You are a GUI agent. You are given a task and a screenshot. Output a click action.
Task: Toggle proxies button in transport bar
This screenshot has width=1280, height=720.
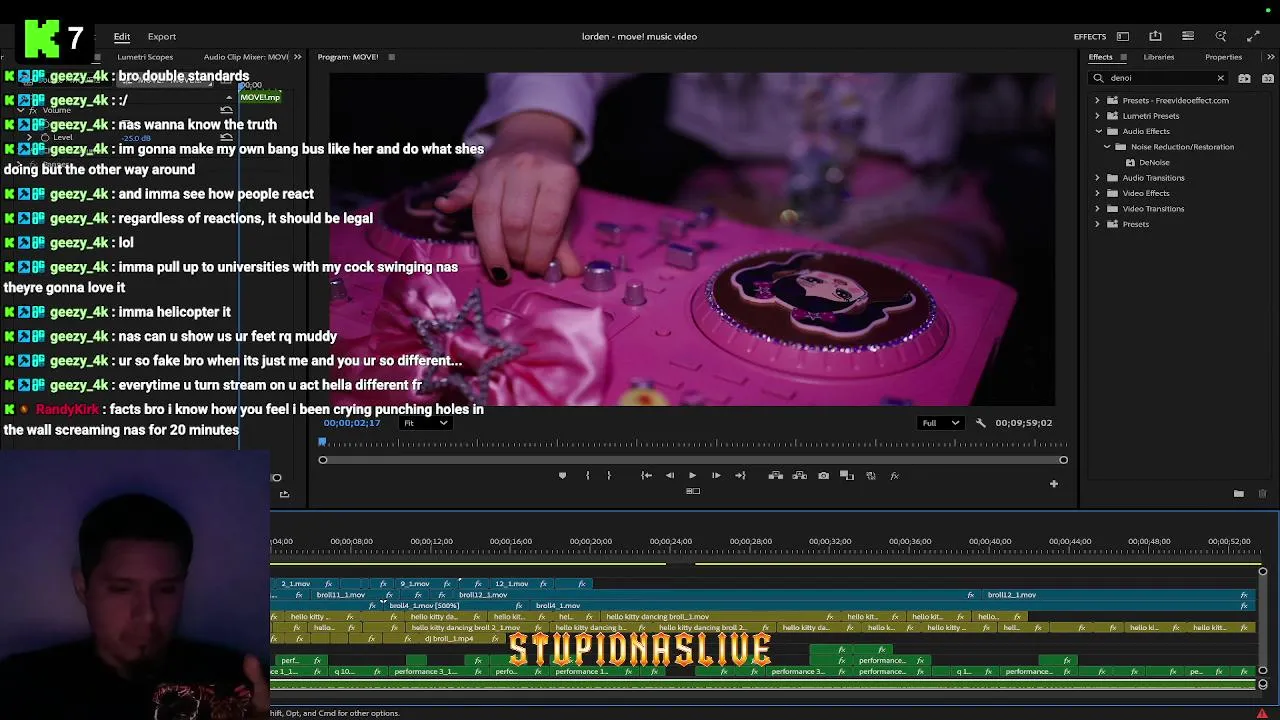click(871, 476)
